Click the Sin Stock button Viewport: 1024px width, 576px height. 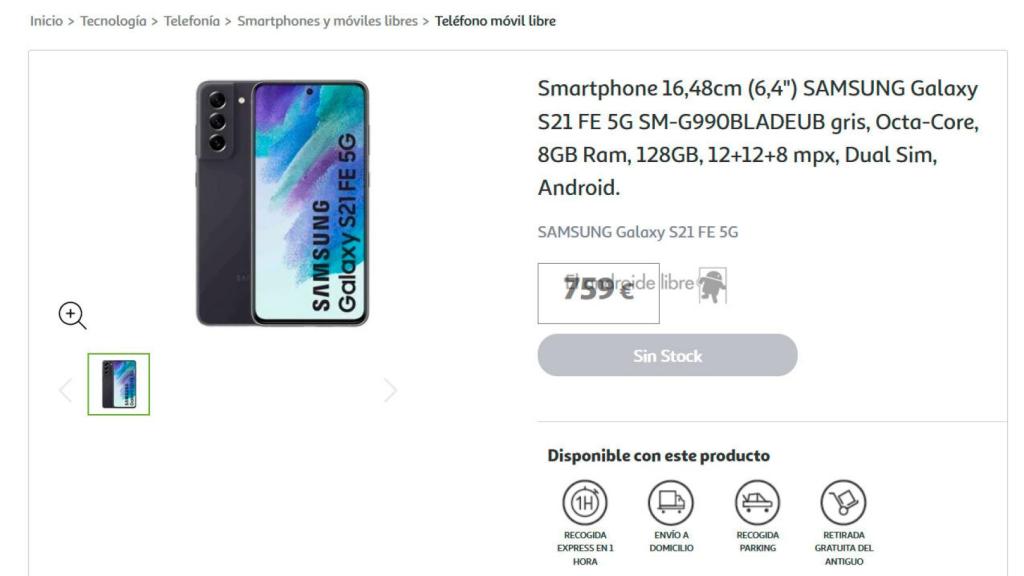667,355
